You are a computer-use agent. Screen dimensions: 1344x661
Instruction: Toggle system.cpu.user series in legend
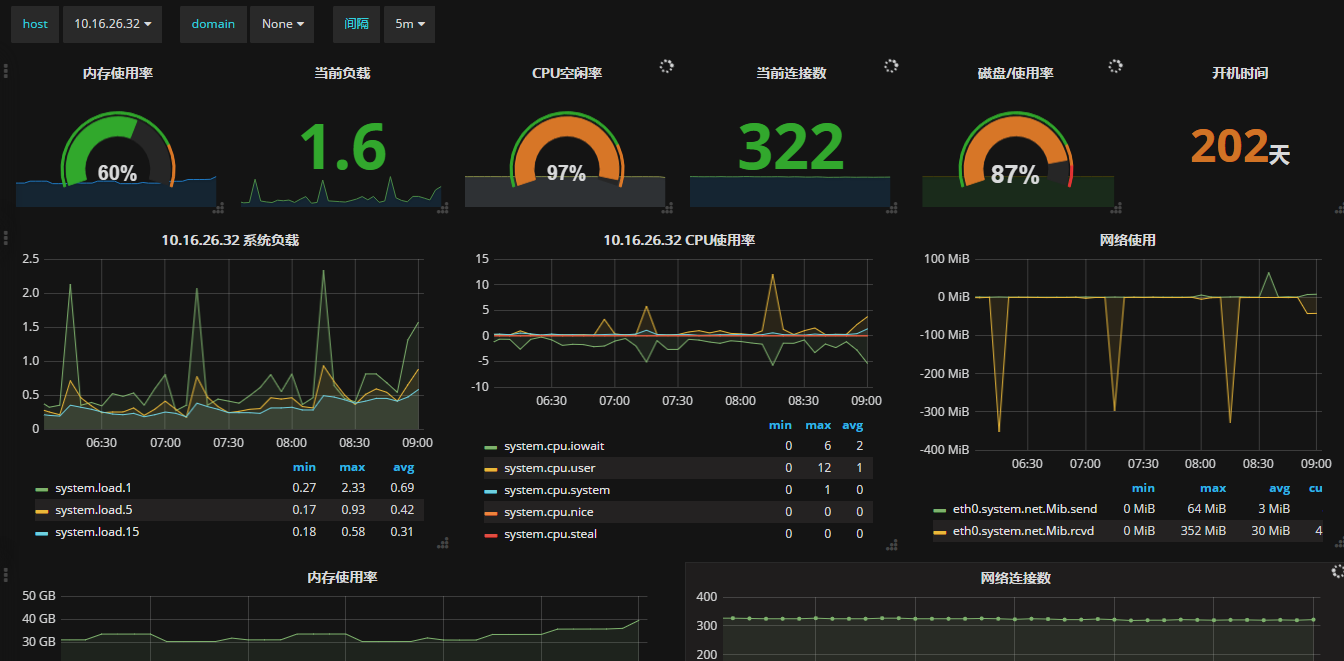[x=549, y=468]
